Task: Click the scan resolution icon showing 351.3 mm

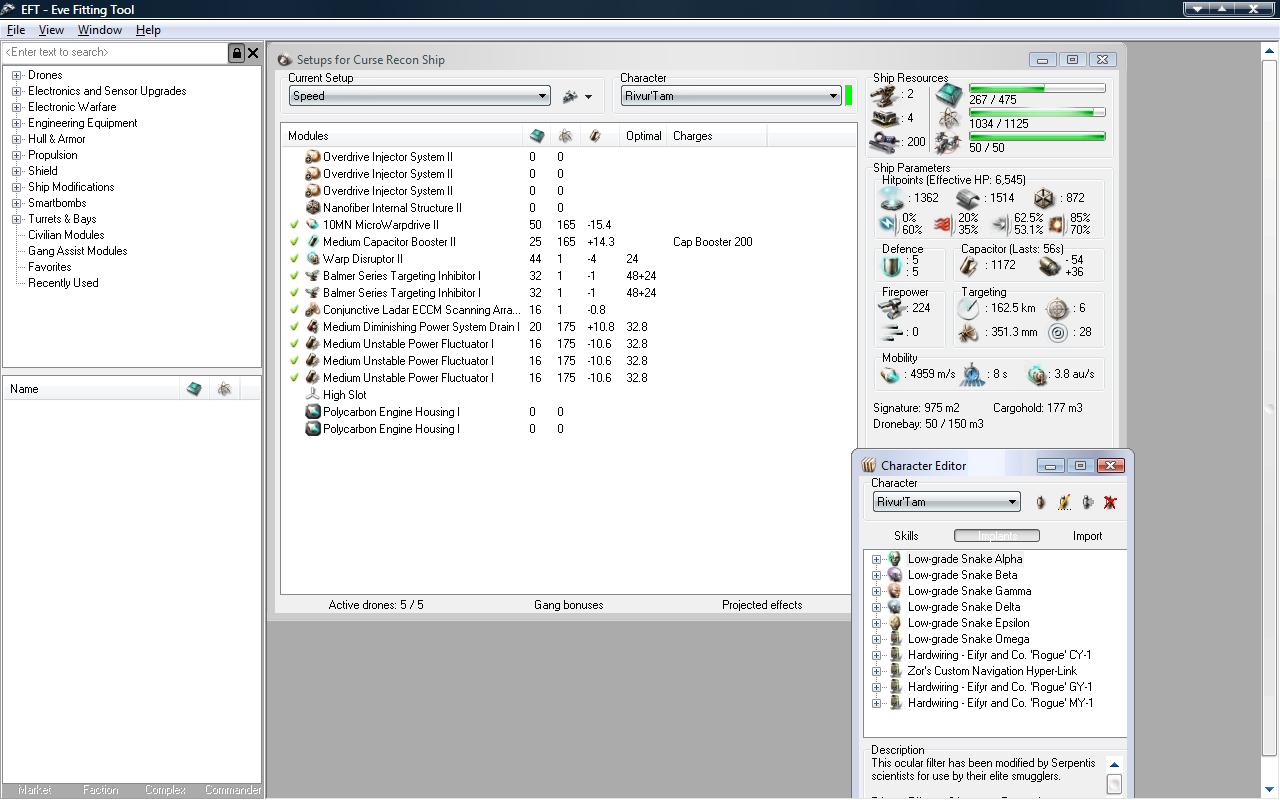Action: (x=968, y=332)
